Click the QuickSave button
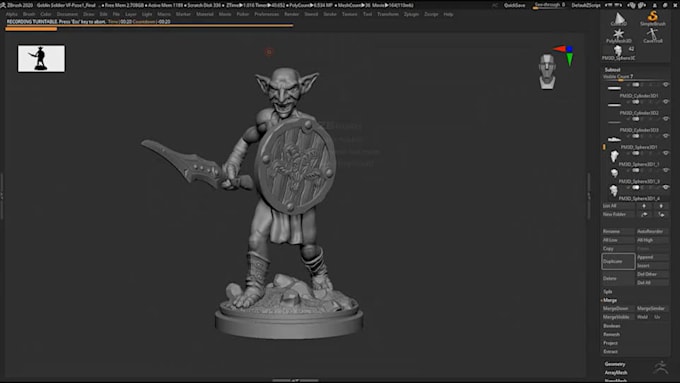 (x=514, y=5)
